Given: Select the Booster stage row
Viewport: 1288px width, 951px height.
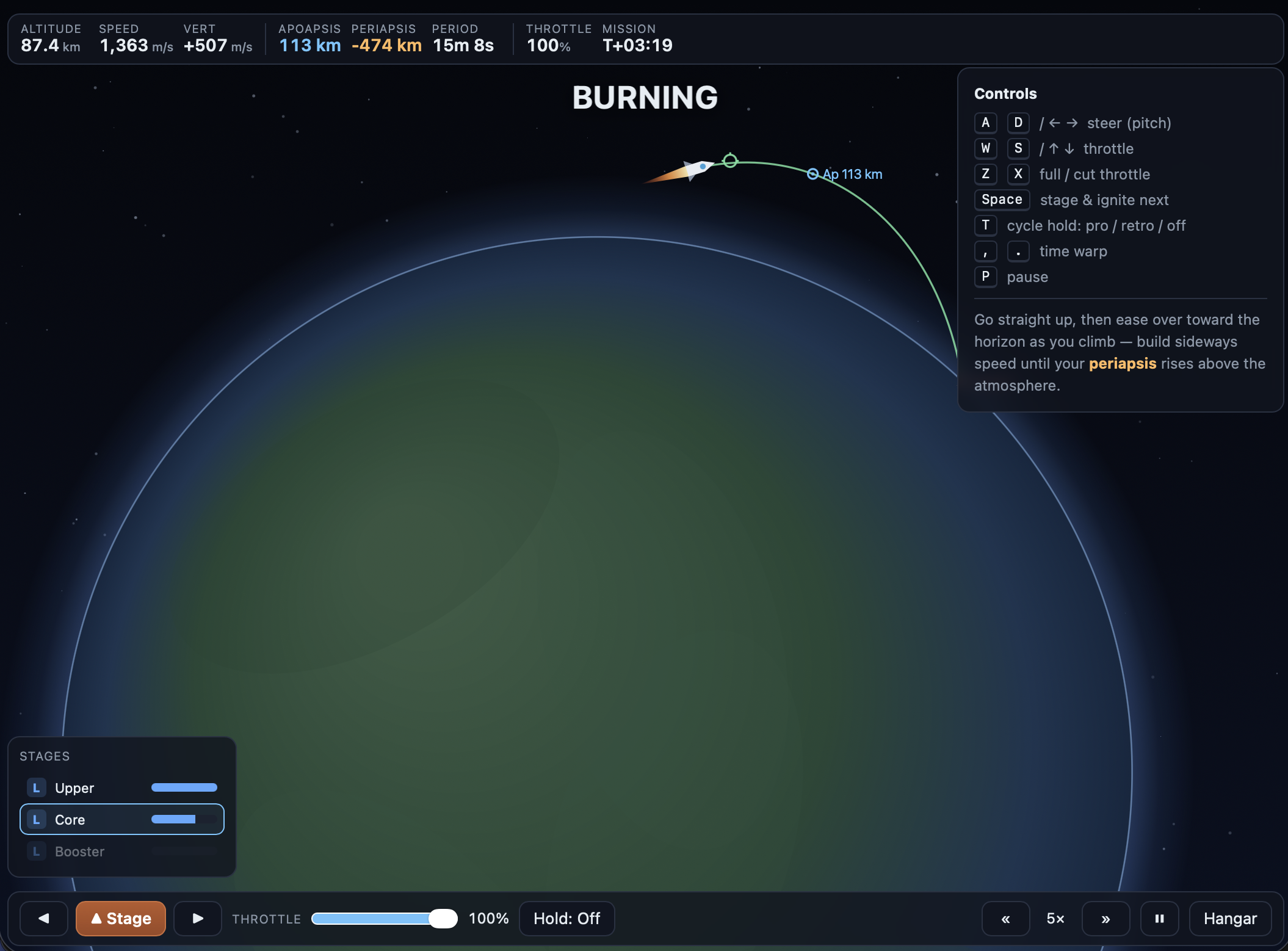Looking at the screenshot, I should pos(122,851).
